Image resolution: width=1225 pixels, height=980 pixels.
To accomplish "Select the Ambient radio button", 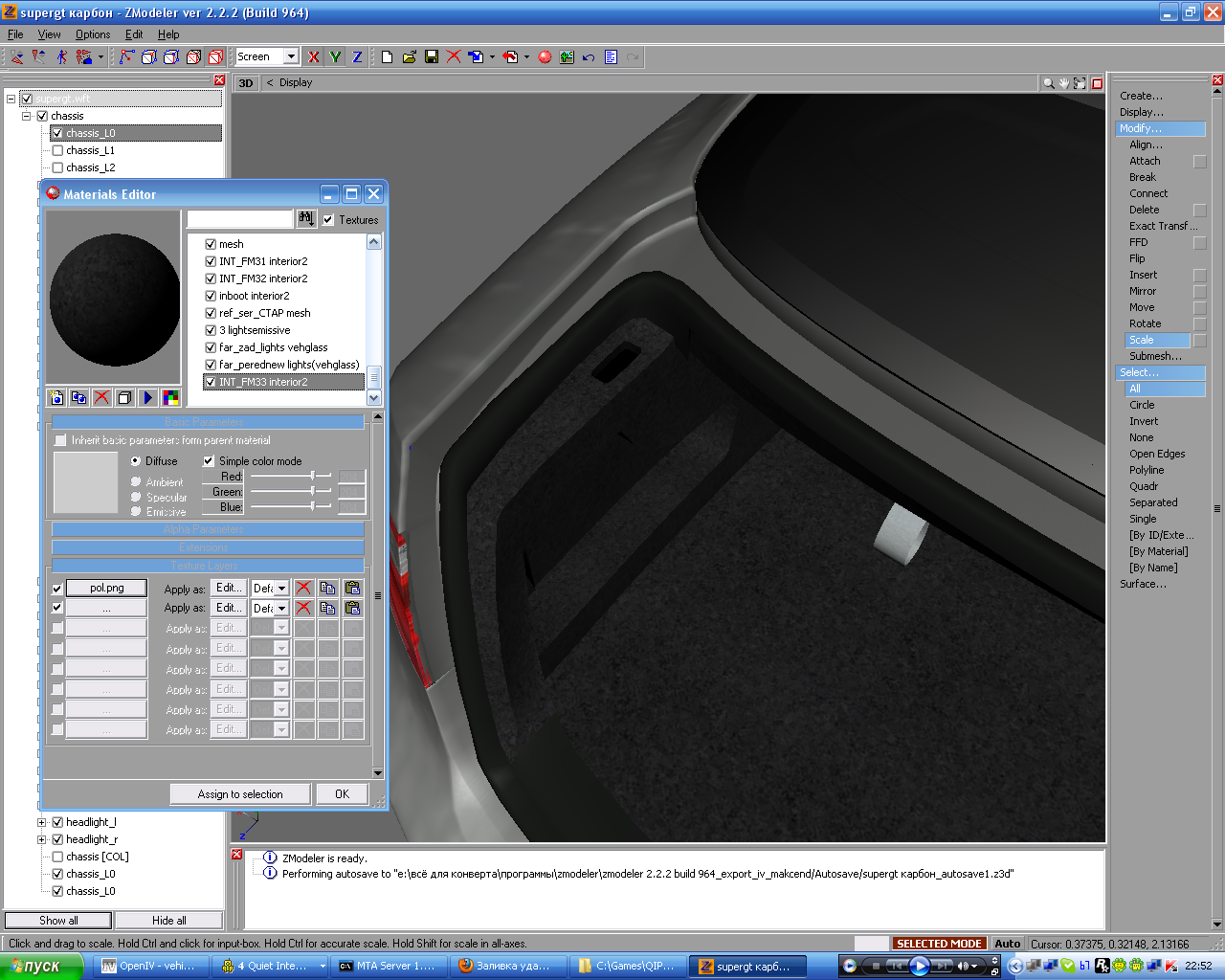I will [x=136, y=481].
